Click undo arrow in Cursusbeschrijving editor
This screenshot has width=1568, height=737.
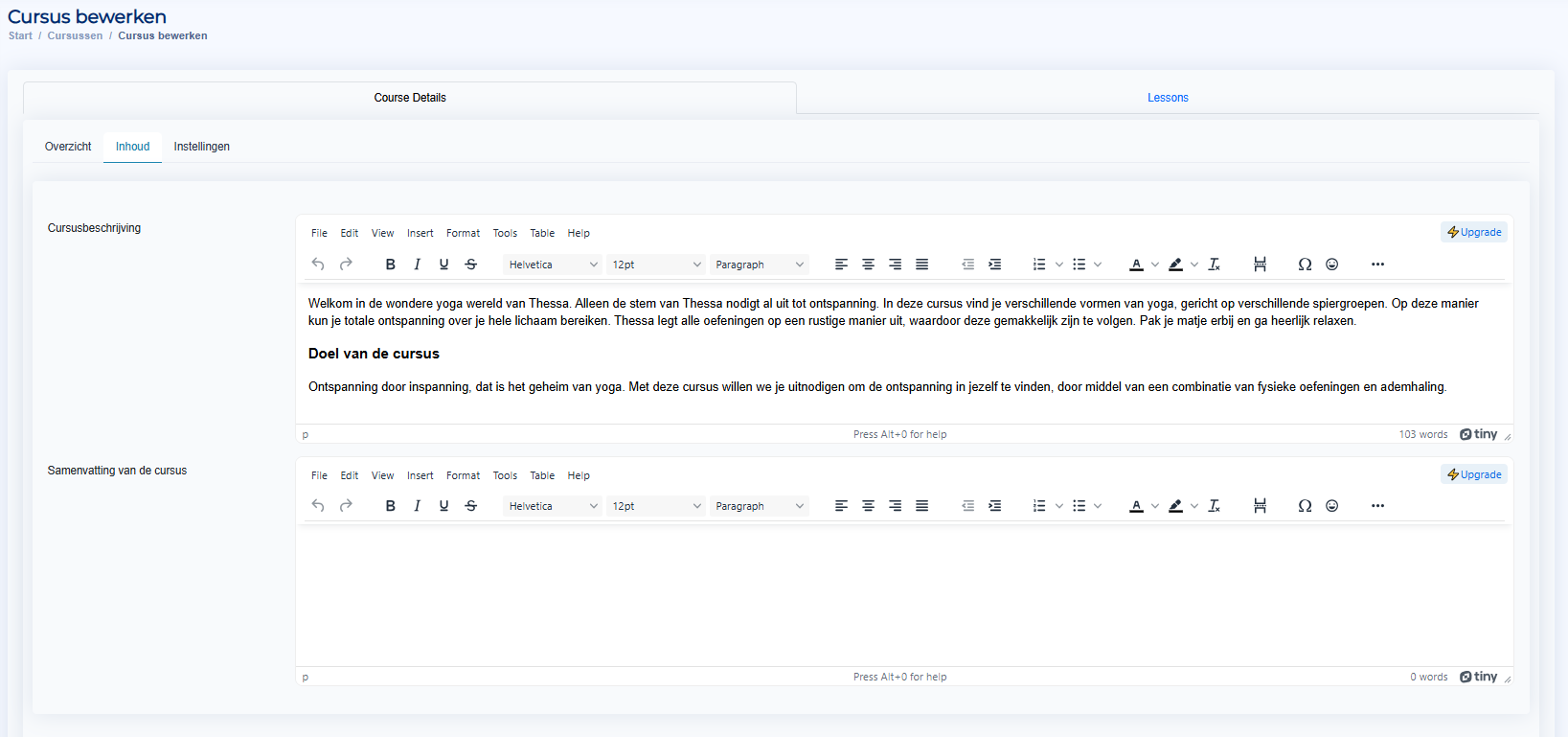point(318,265)
